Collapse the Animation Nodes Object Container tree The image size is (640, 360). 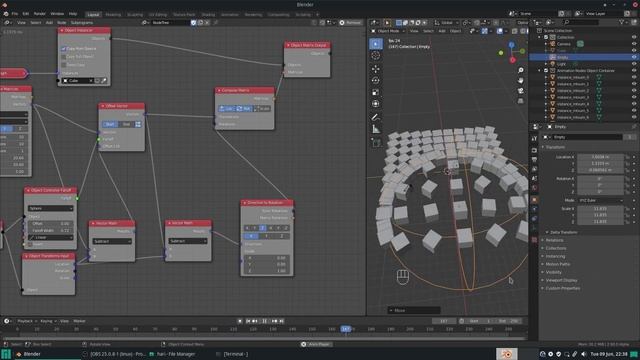point(540,71)
